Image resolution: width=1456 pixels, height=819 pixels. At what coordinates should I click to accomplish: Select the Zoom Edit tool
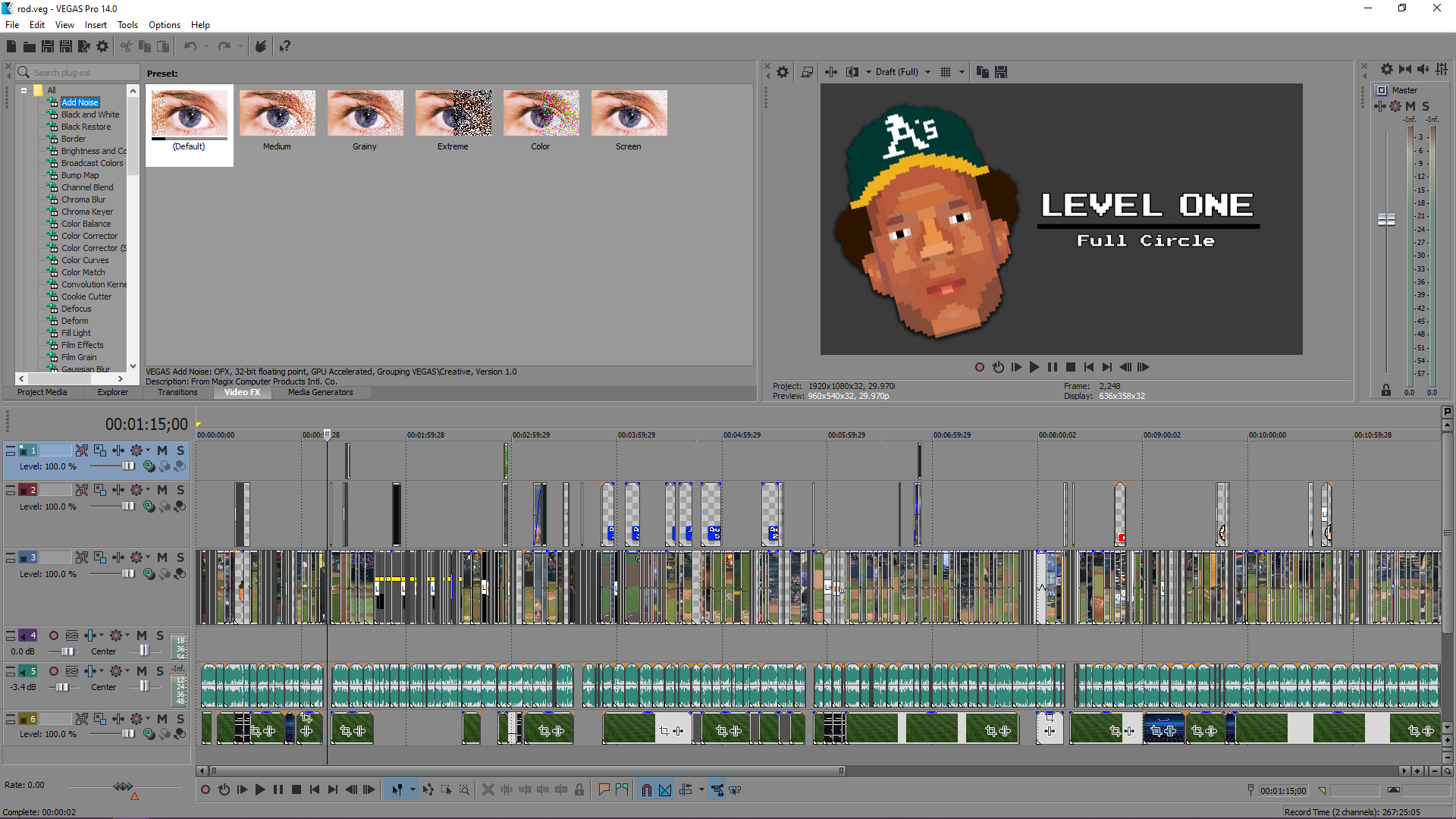(464, 790)
